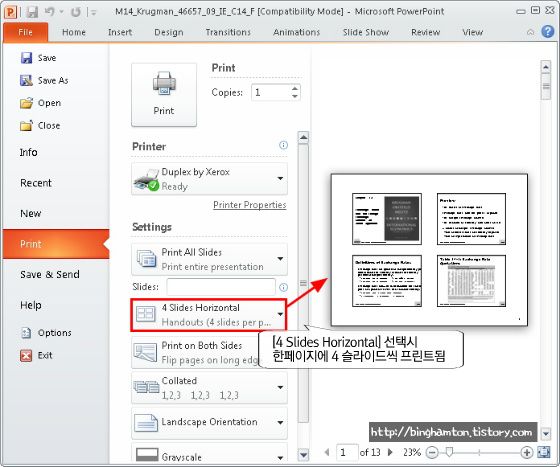Open the Save & Send section
This screenshot has height=467, width=560.
(x=50, y=275)
